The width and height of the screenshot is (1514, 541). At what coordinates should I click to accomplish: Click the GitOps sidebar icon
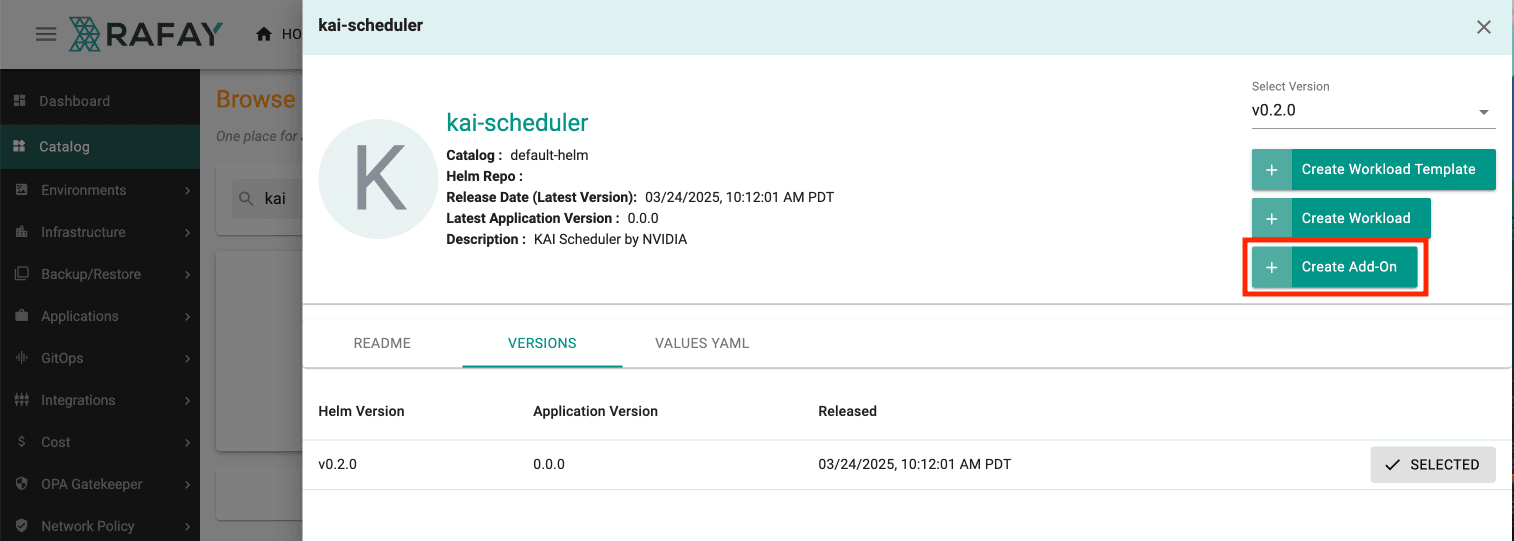pyautogui.click(x=21, y=358)
